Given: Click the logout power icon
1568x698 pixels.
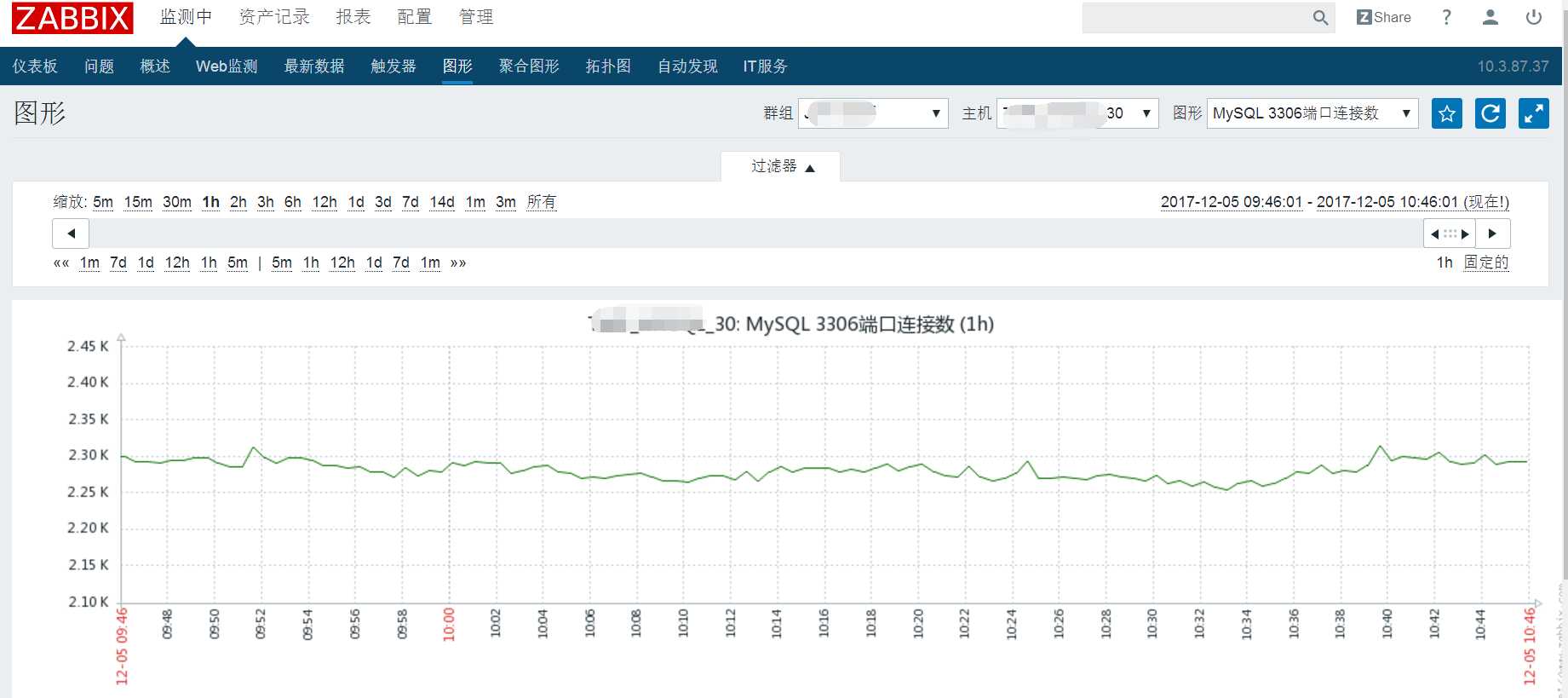Looking at the screenshot, I should 1534,17.
